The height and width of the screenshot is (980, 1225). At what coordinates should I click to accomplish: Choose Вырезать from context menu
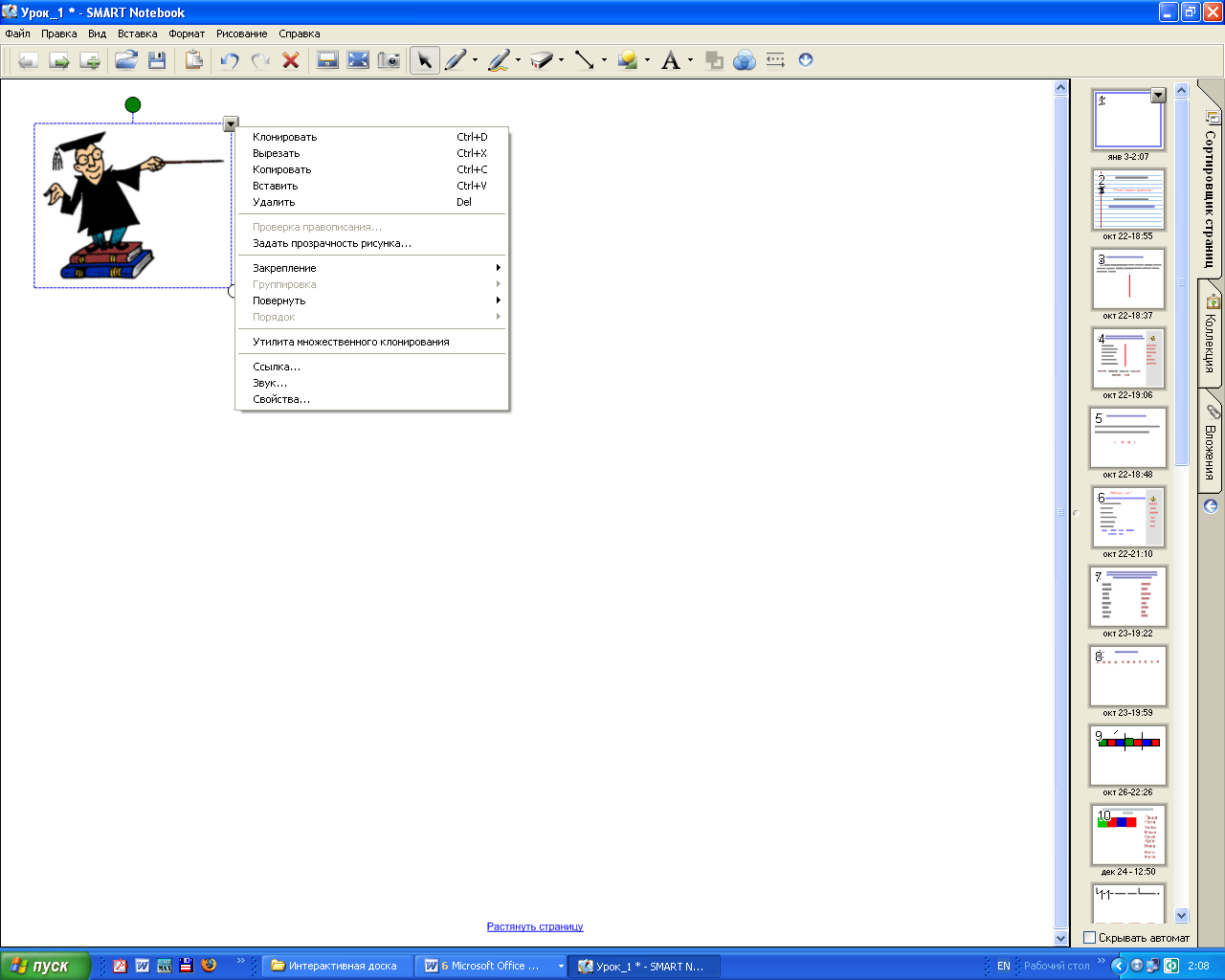tap(371, 153)
